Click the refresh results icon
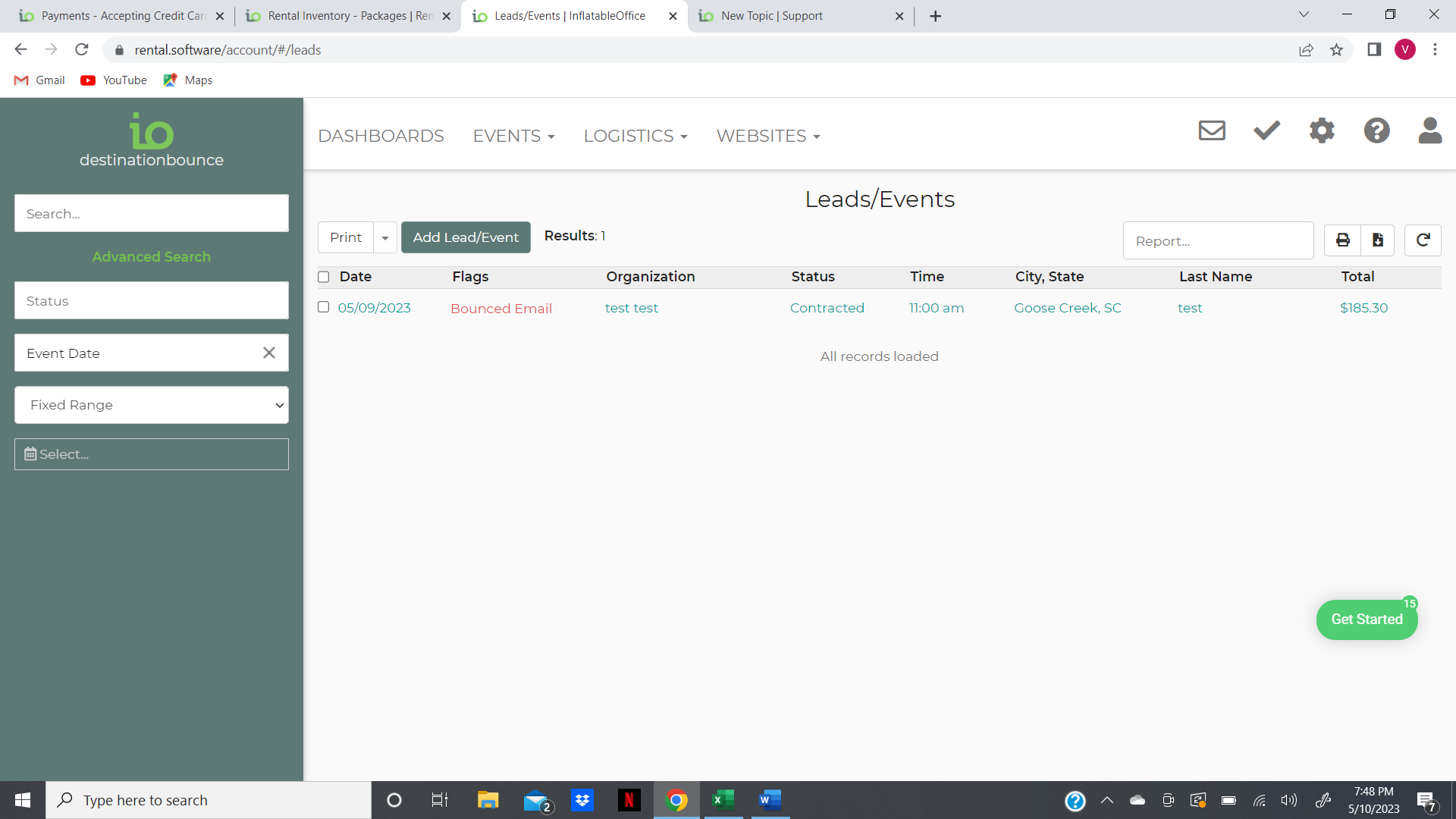 [1423, 240]
